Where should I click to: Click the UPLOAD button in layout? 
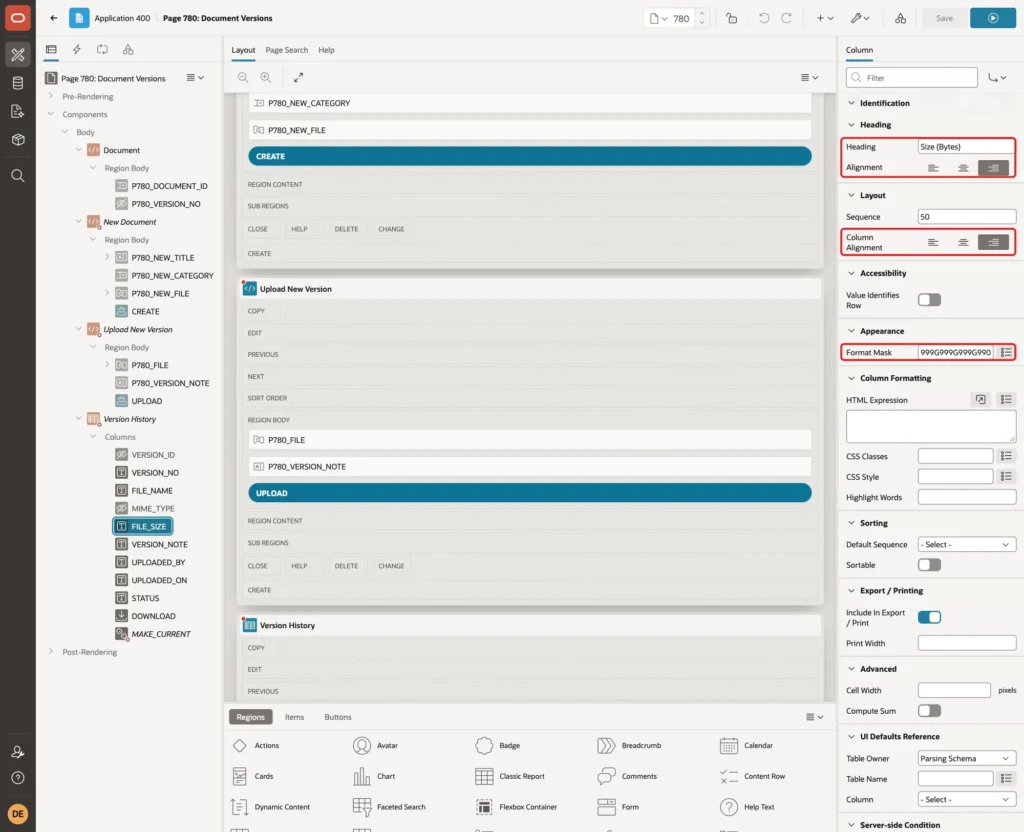click(530, 493)
